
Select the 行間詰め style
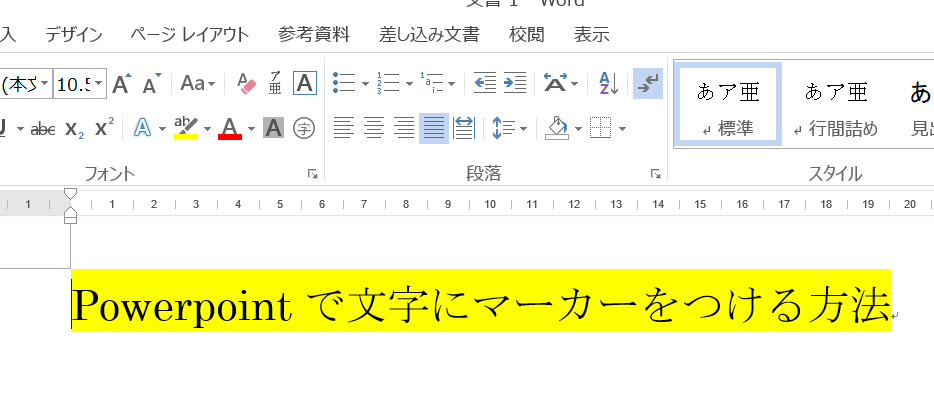click(x=836, y=104)
